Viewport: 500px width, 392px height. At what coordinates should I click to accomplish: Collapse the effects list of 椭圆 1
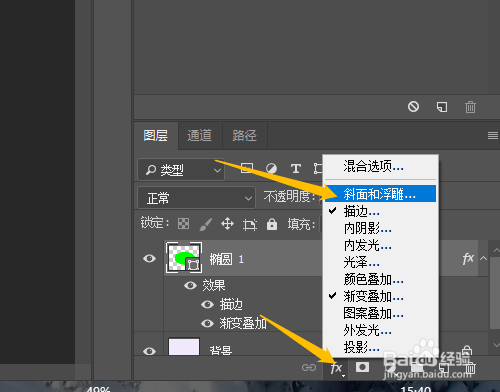point(483,258)
